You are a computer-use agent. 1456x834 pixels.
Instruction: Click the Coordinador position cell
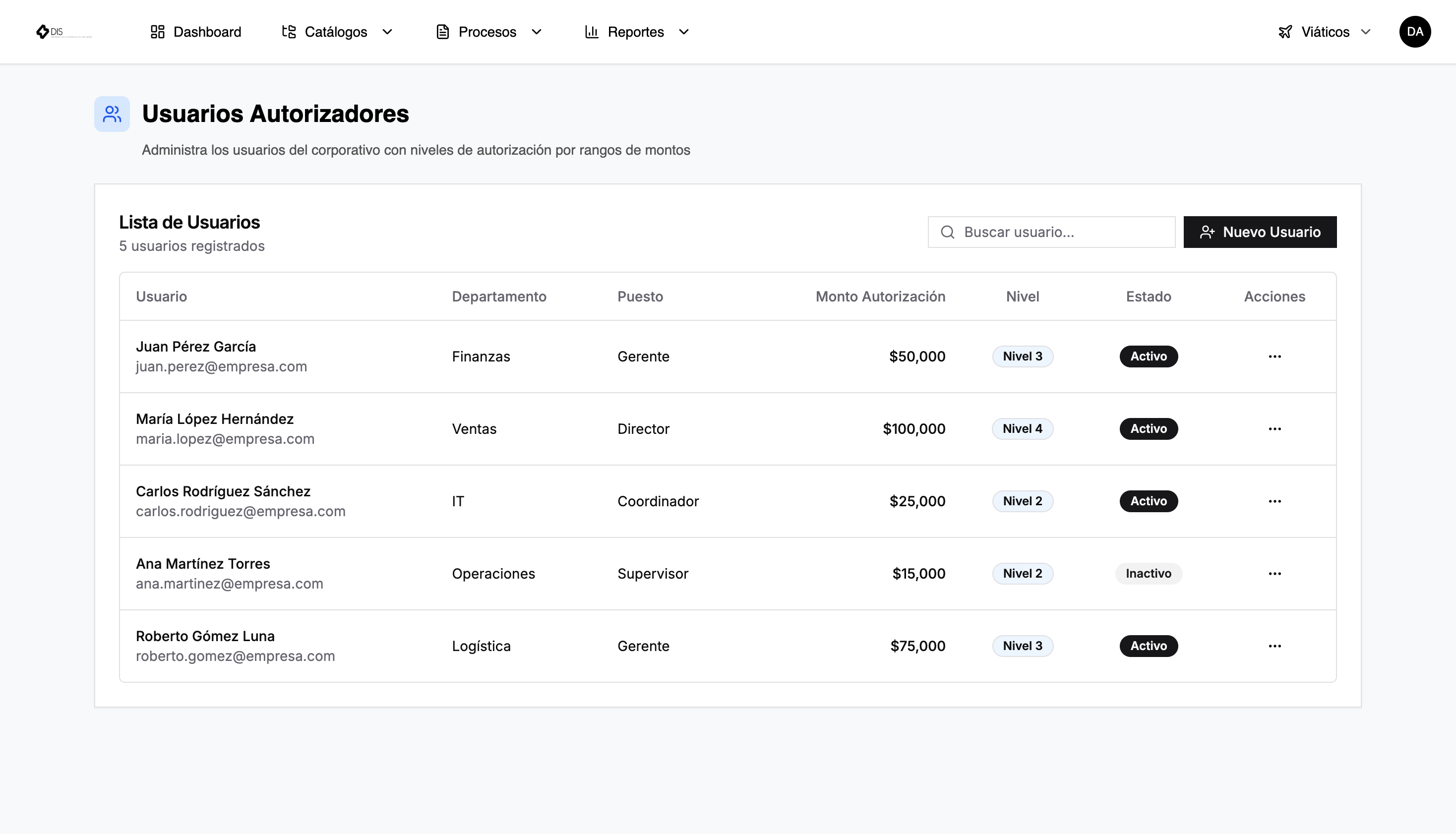tap(658, 501)
